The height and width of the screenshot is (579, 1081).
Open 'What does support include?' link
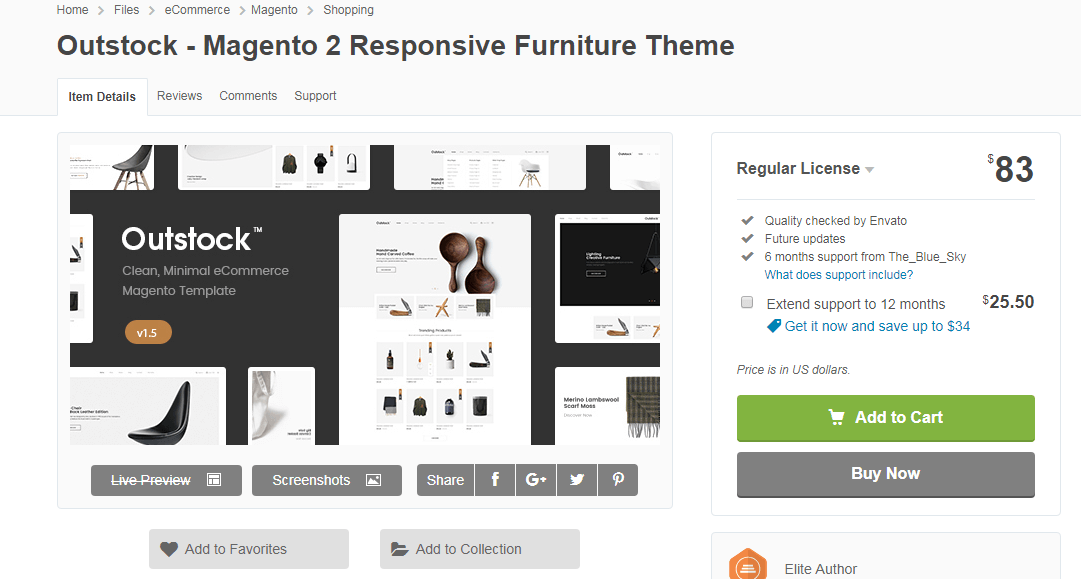(838, 274)
